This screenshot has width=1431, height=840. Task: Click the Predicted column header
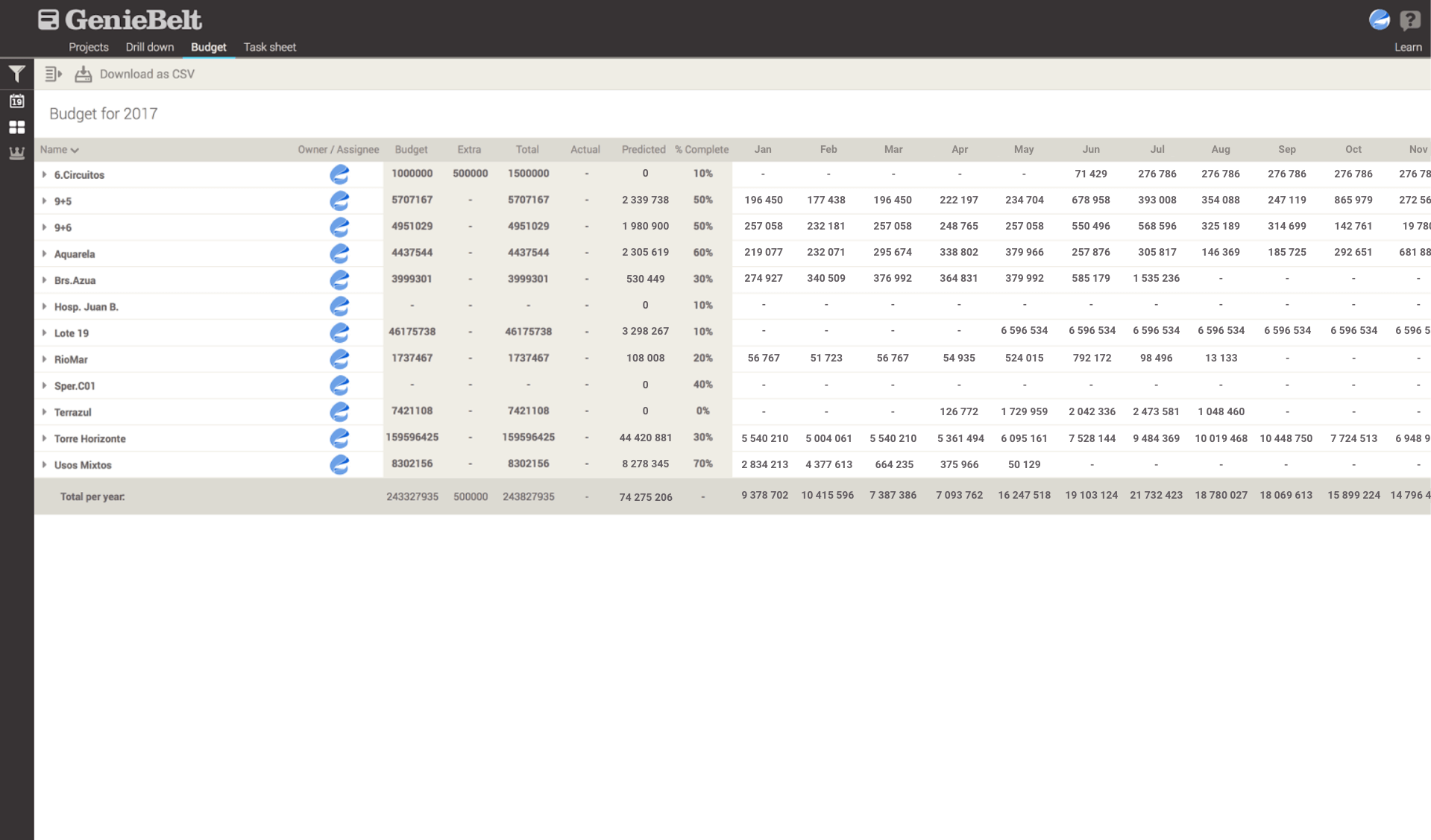click(x=644, y=149)
